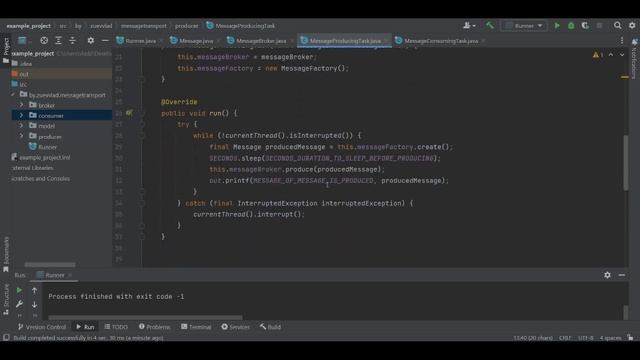This screenshot has width=640, height=360.
Task: Click down-arrow in Run panel toolbar
Action: point(34,304)
